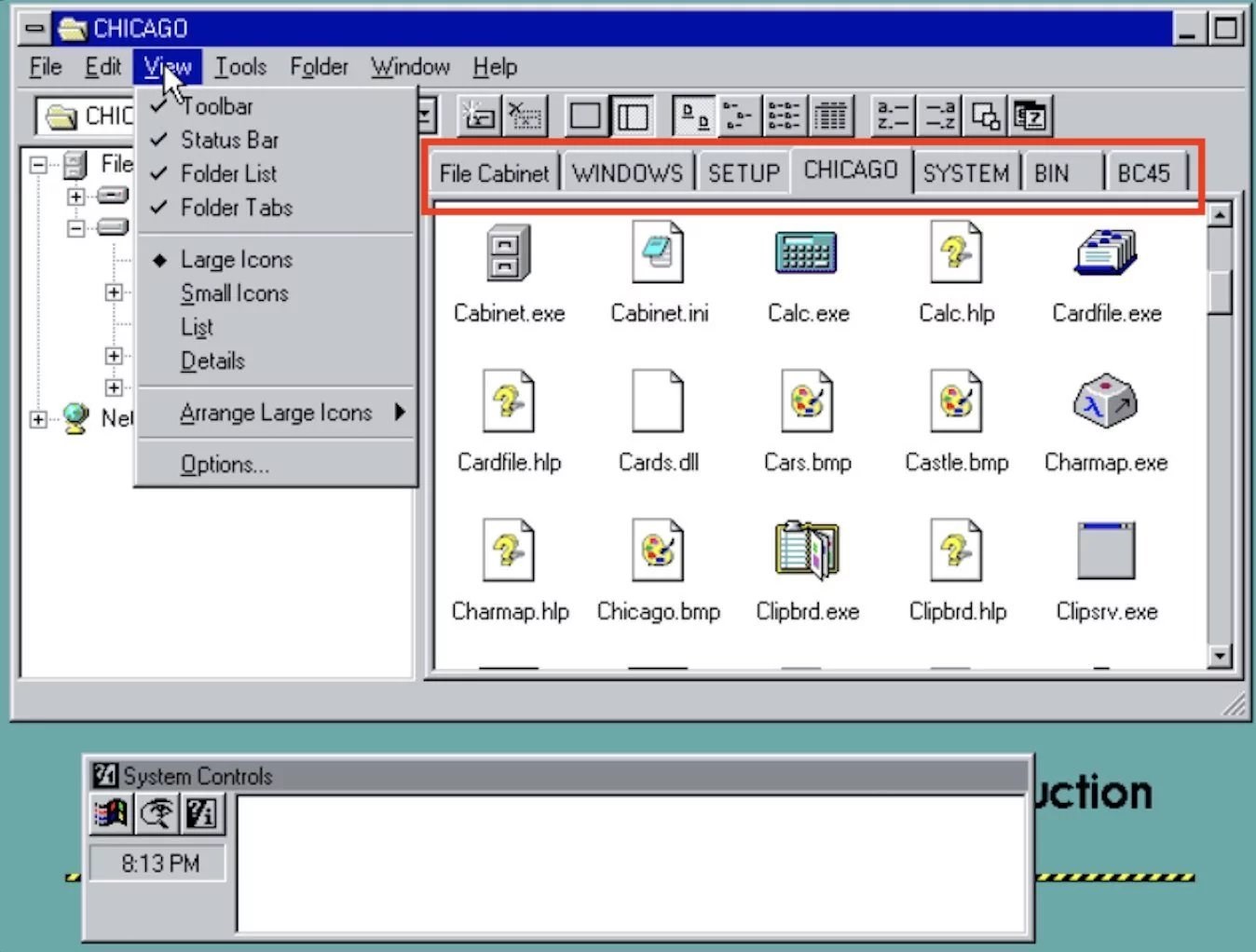Open the Help menu
Viewport: 1256px width, 952px height.
(495, 67)
